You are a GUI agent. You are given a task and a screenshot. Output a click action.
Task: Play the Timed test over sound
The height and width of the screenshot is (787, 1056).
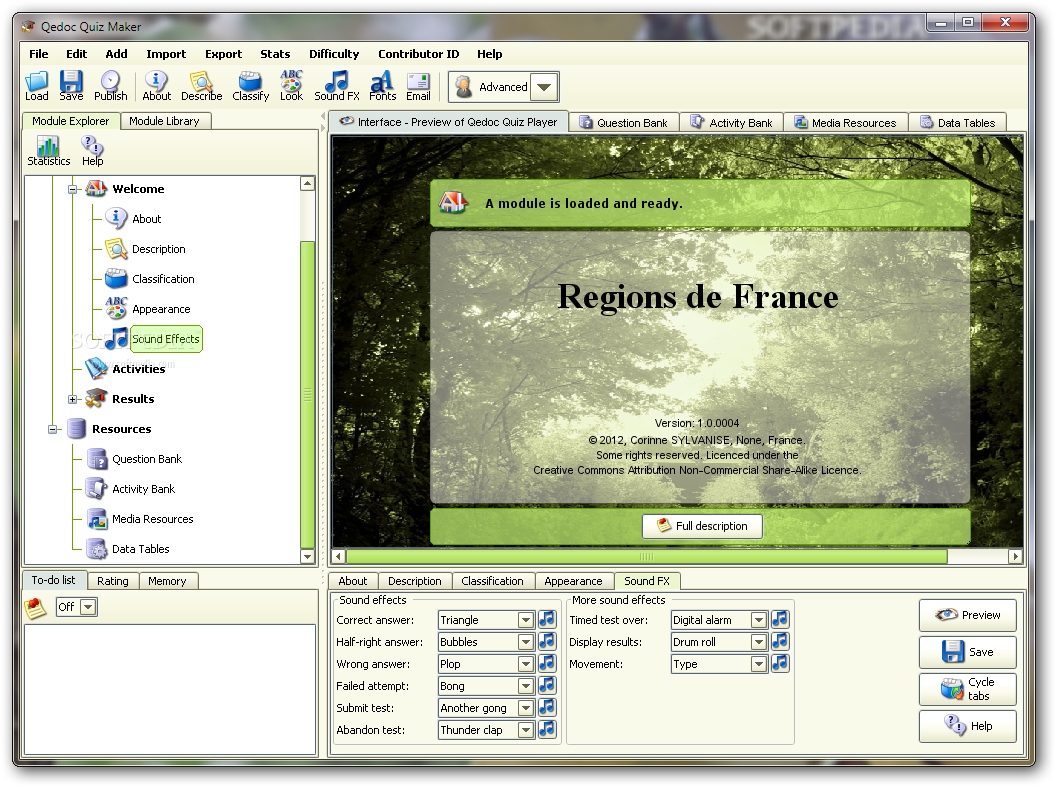click(x=780, y=619)
